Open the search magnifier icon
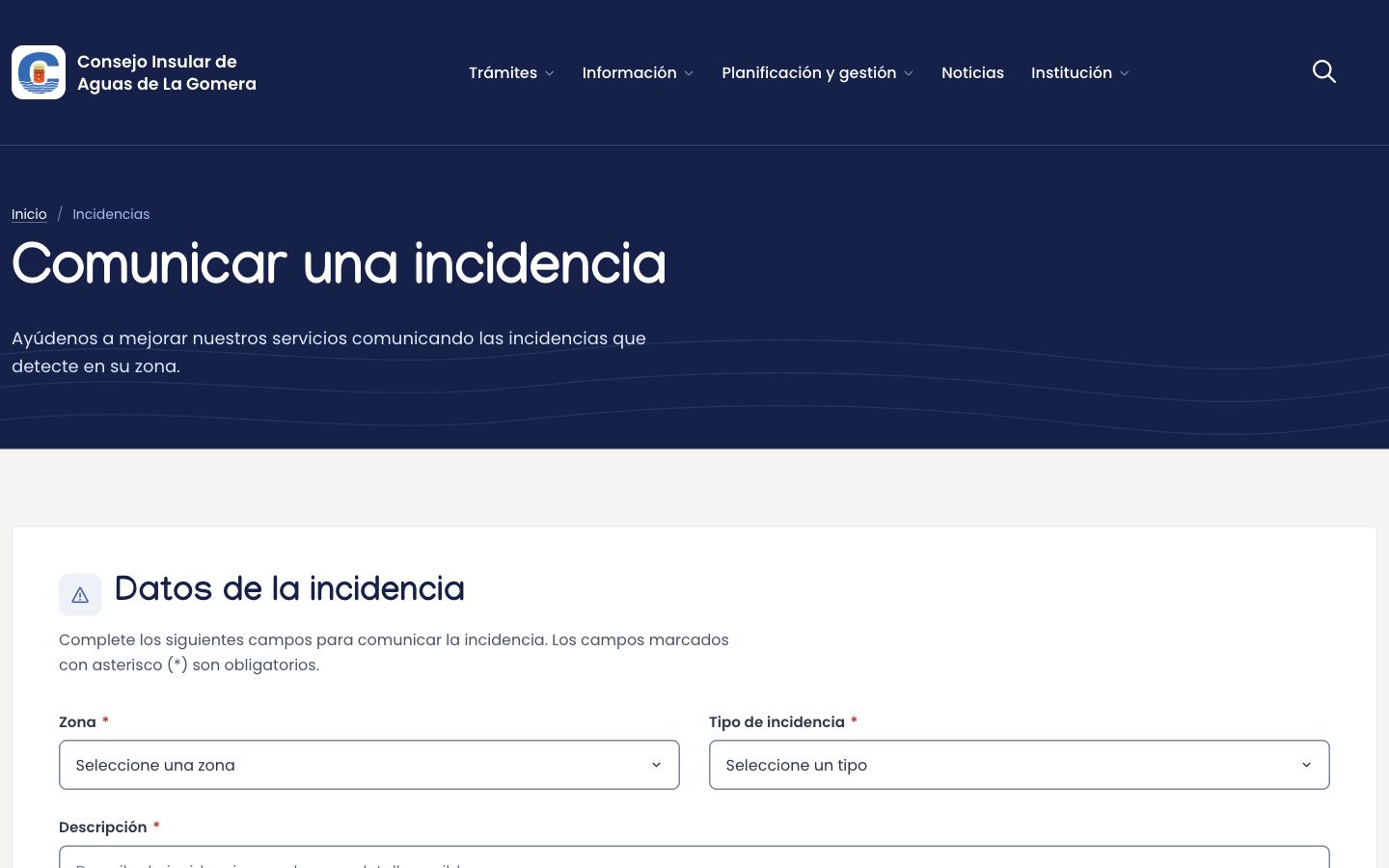Viewport: 1389px width, 868px height. [x=1324, y=71]
